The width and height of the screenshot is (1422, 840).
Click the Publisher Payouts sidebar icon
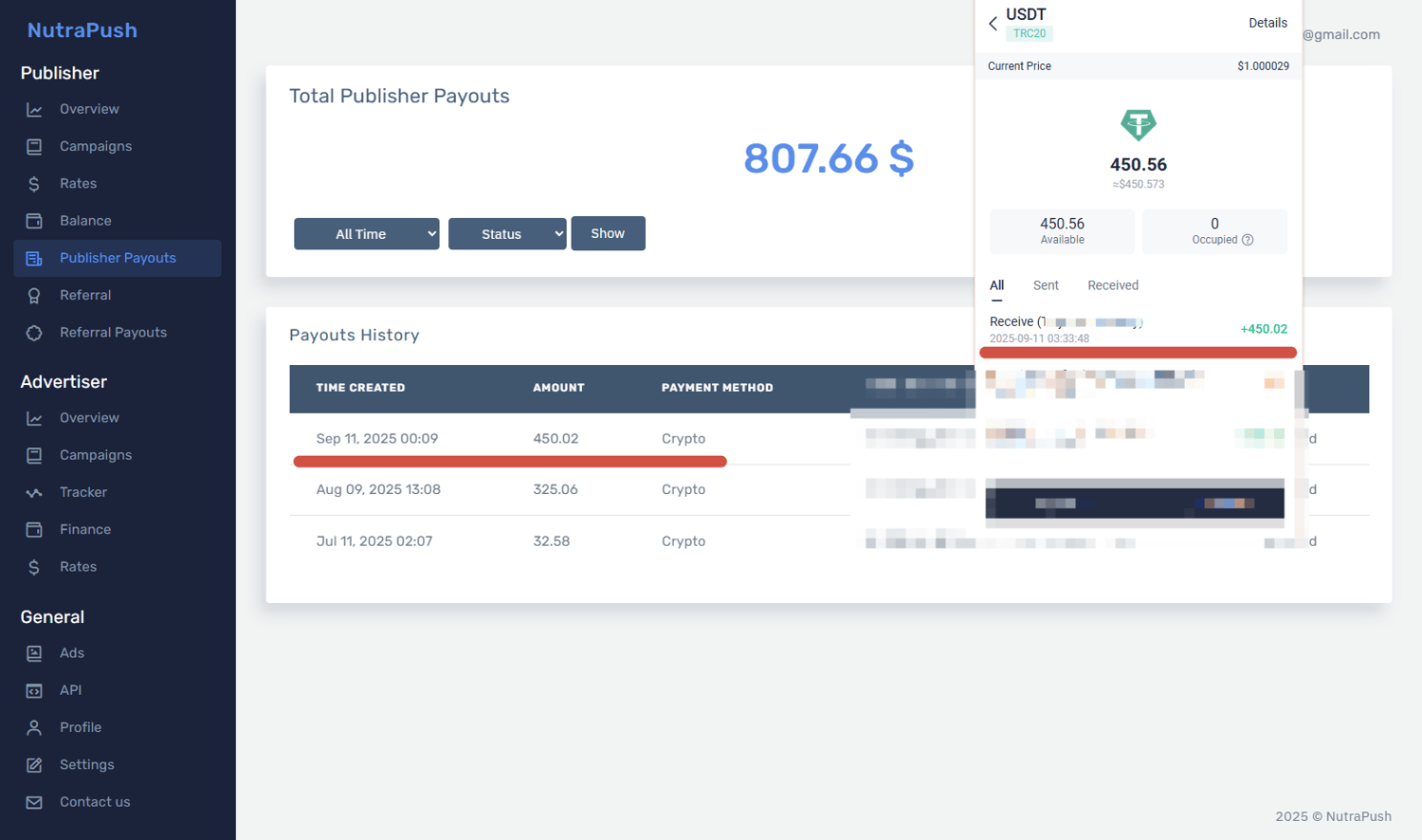34,258
